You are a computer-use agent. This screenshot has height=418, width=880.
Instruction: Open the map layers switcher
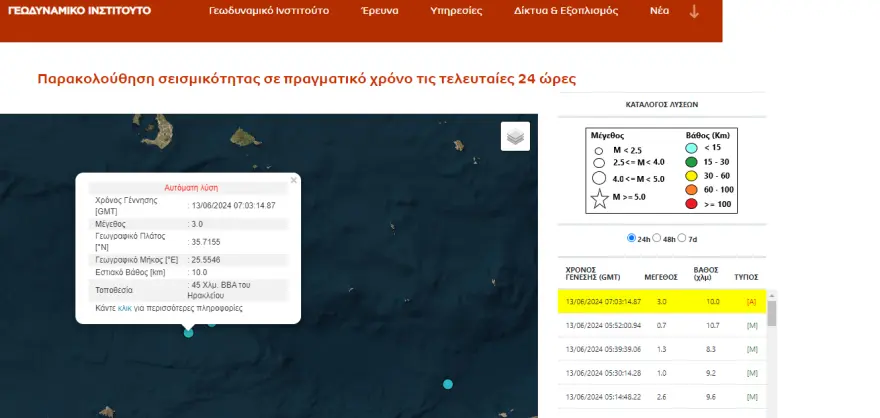[x=515, y=136]
